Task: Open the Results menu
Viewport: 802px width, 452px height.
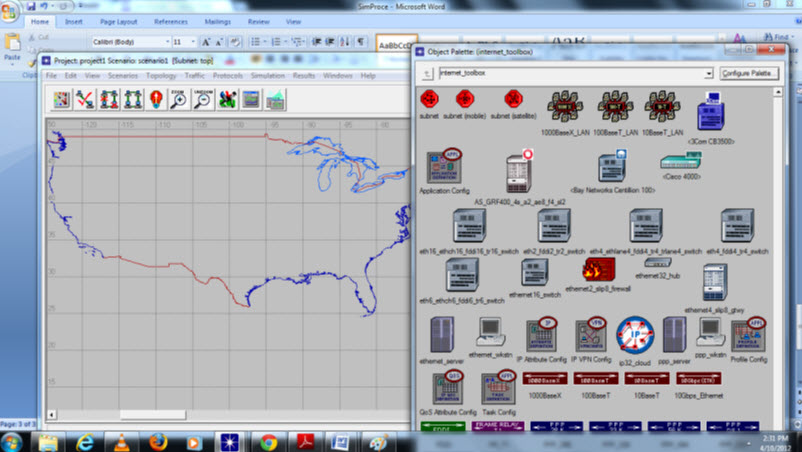Action: (304, 76)
